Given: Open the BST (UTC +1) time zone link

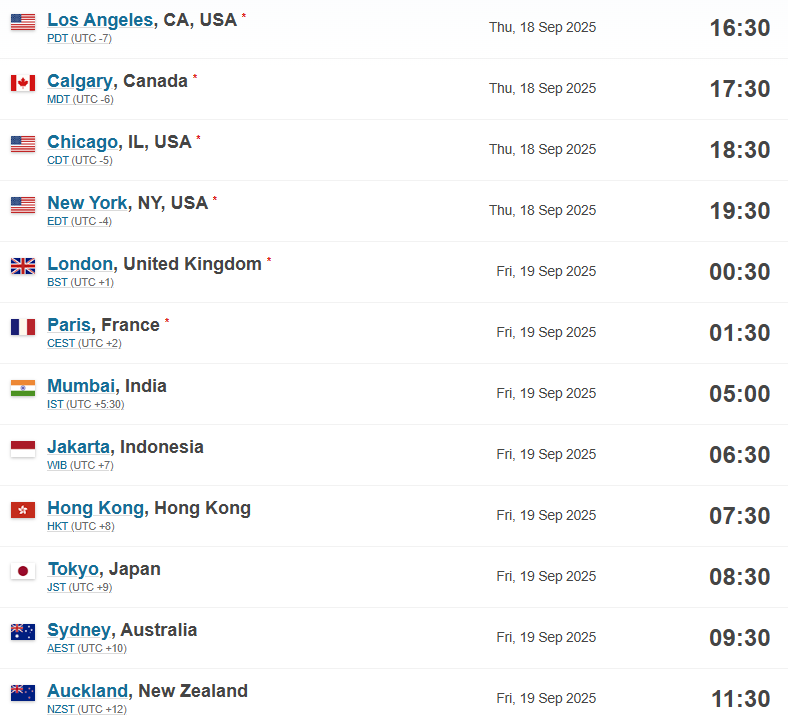Looking at the screenshot, I should click(80, 282).
